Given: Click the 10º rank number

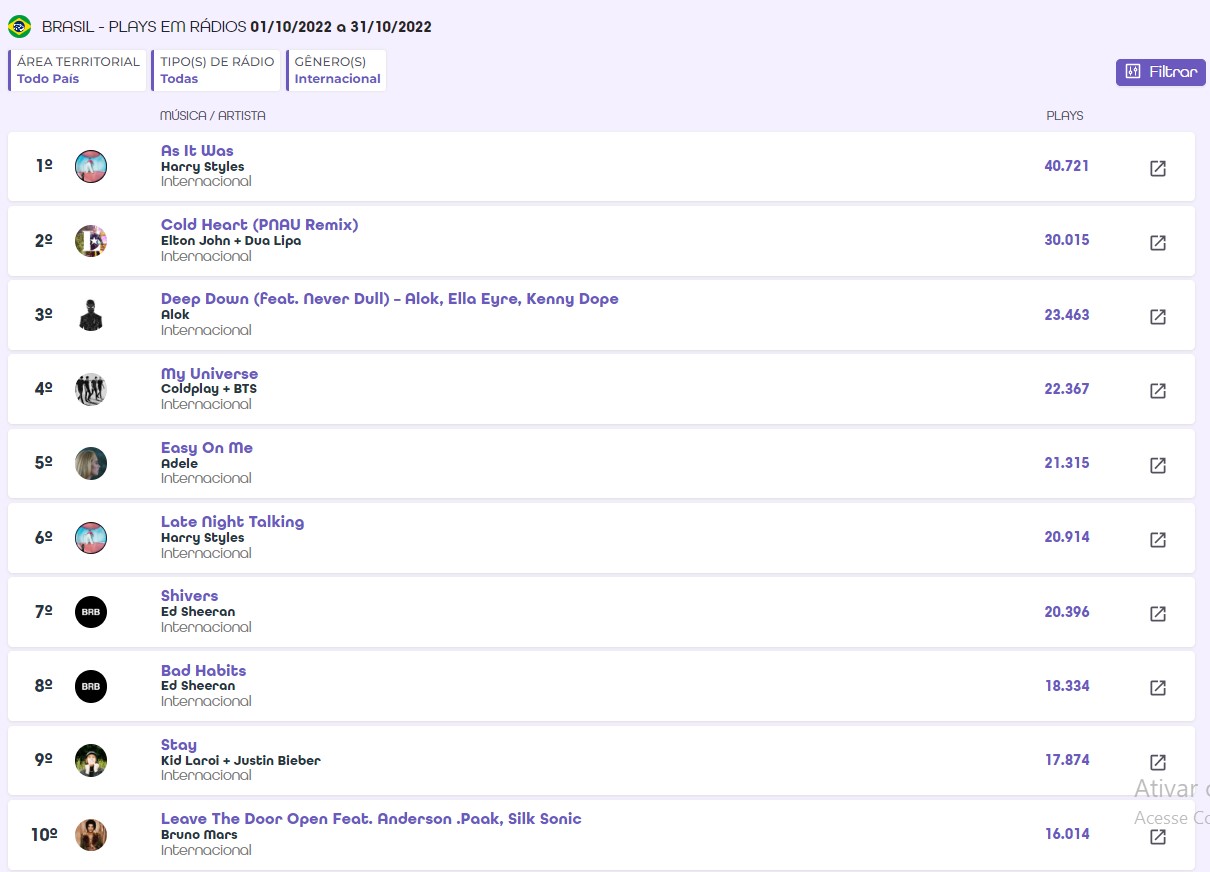Looking at the screenshot, I should pos(44,834).
